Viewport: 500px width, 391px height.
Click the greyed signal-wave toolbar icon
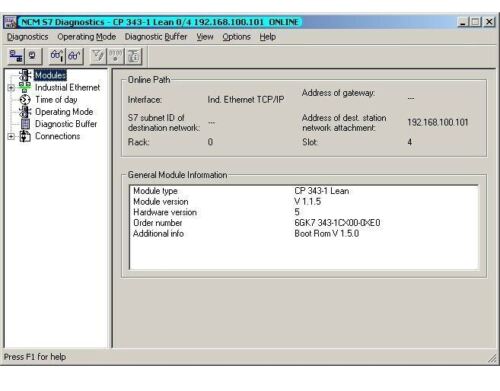coord(115,56)
